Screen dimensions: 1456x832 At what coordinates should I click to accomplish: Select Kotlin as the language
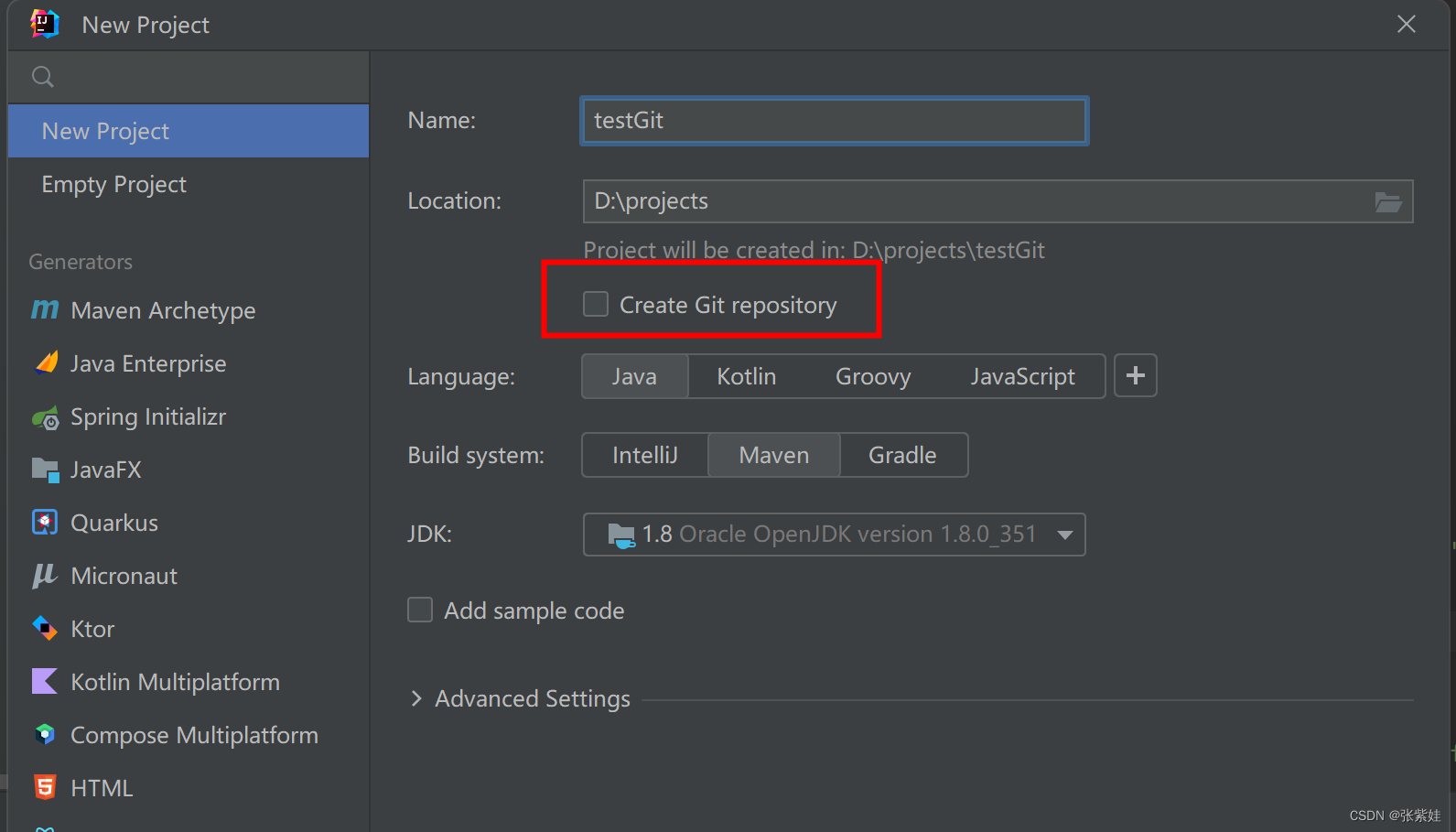[x=747, y=376]
